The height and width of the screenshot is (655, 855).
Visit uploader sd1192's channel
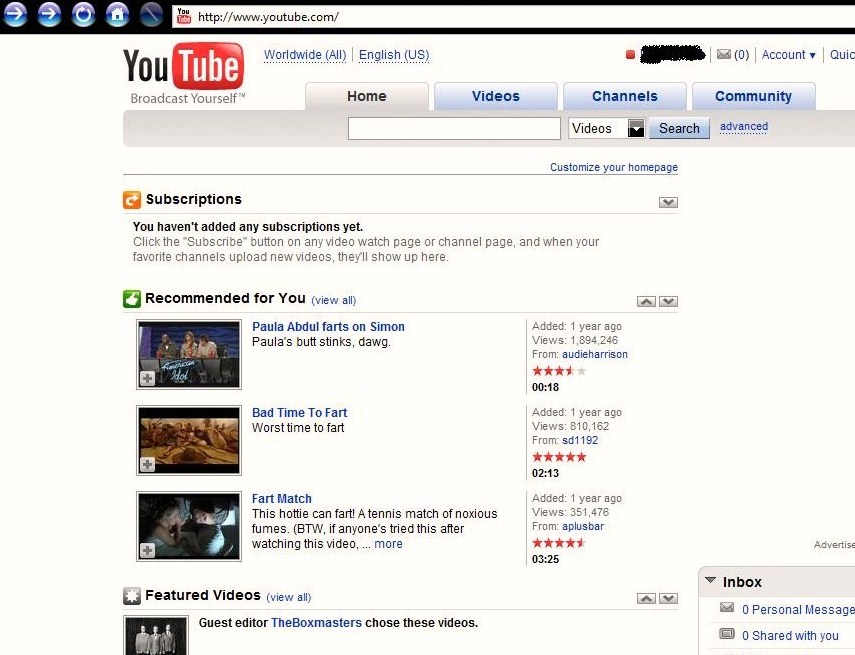tap(580, 440)
